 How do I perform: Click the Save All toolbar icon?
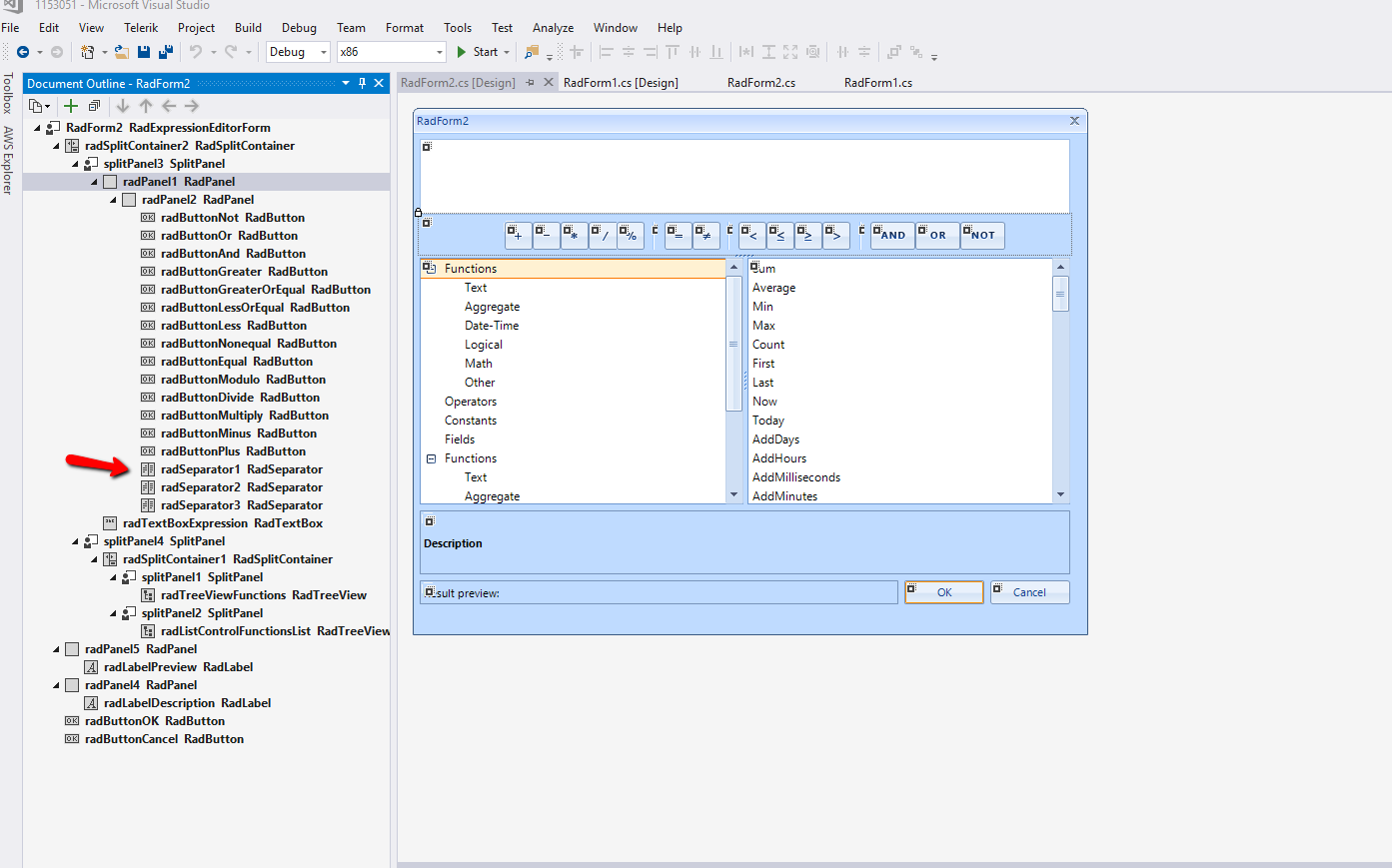tap(166, 52)
